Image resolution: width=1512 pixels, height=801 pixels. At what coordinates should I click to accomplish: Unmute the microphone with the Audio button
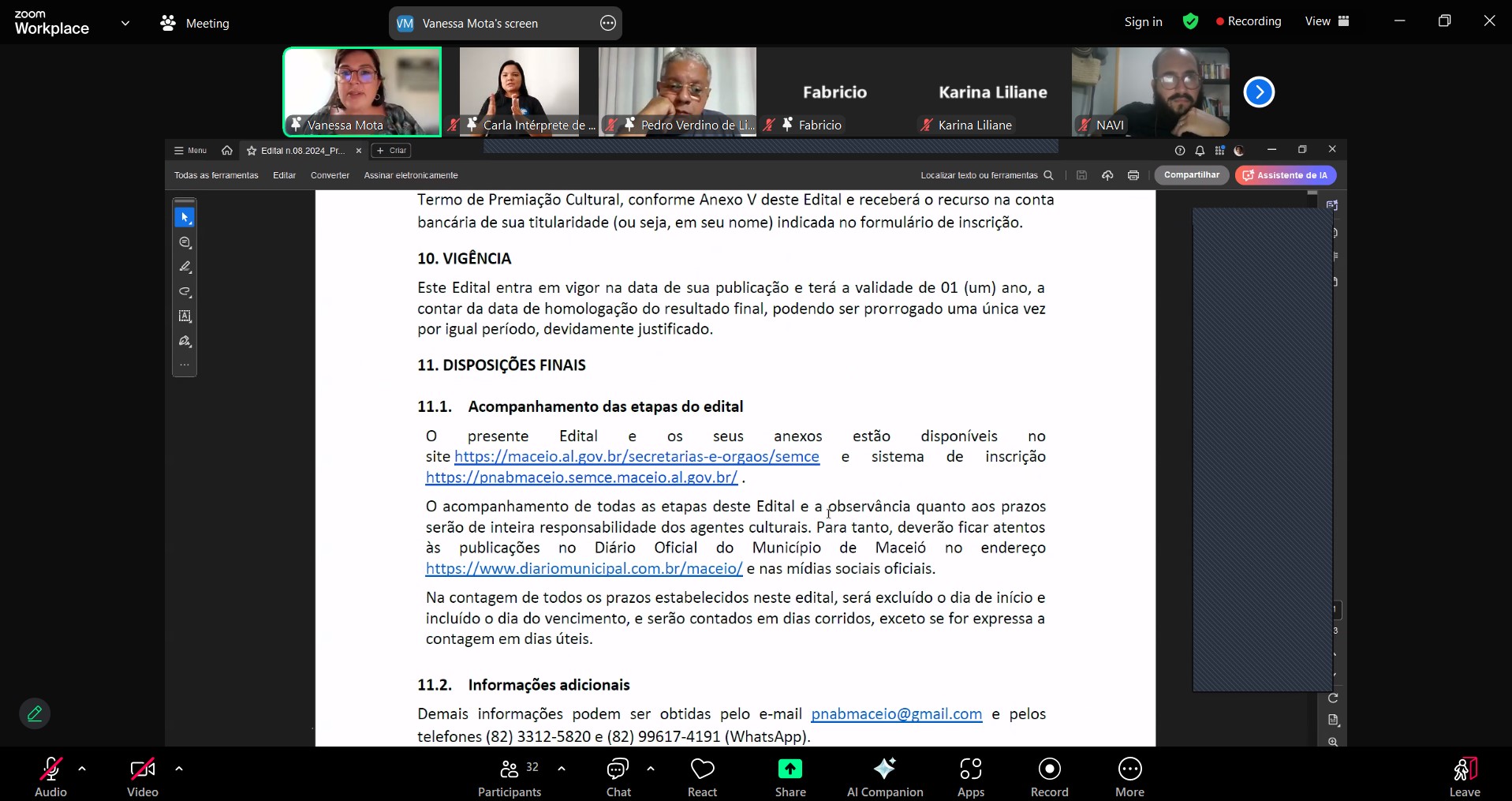point(51,777)
